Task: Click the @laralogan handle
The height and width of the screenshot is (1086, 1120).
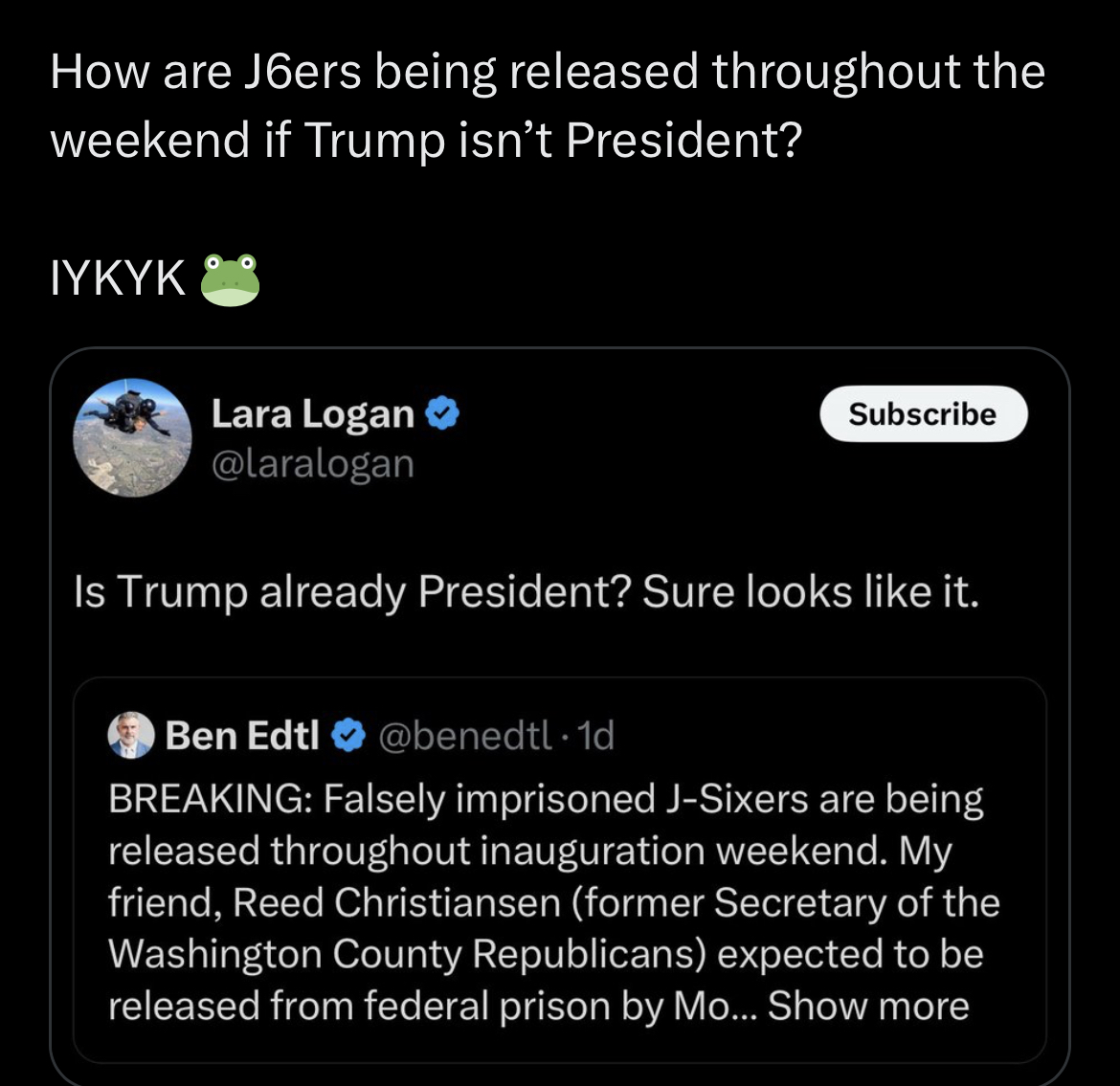Action: click(313, 463)
